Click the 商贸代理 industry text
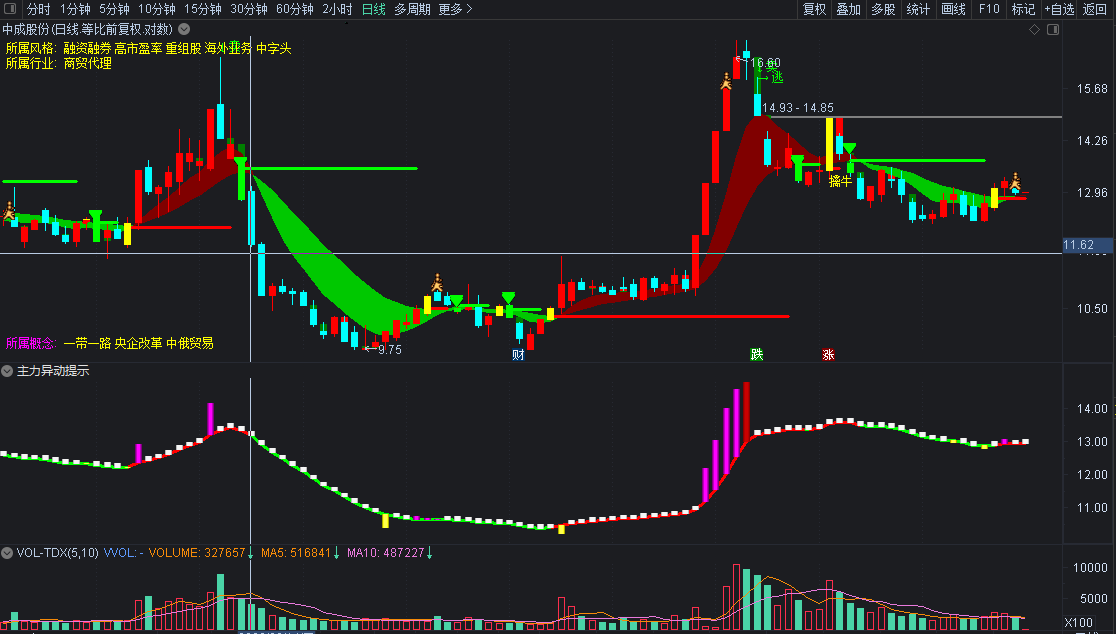Image resolution: width=1116 pixels, height=634 pixels. [88, 63]
